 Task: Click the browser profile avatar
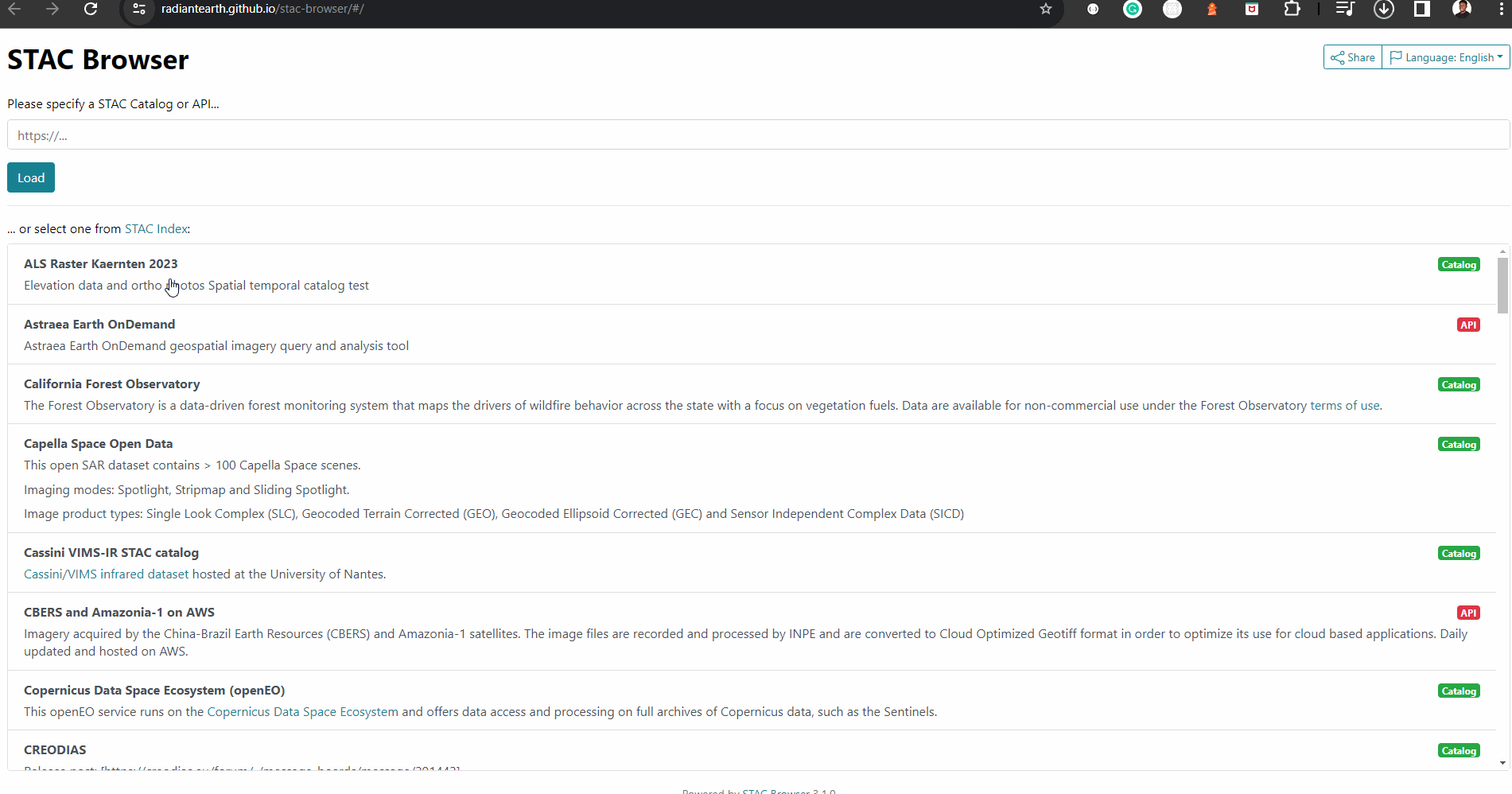[x=1462, y=10]
